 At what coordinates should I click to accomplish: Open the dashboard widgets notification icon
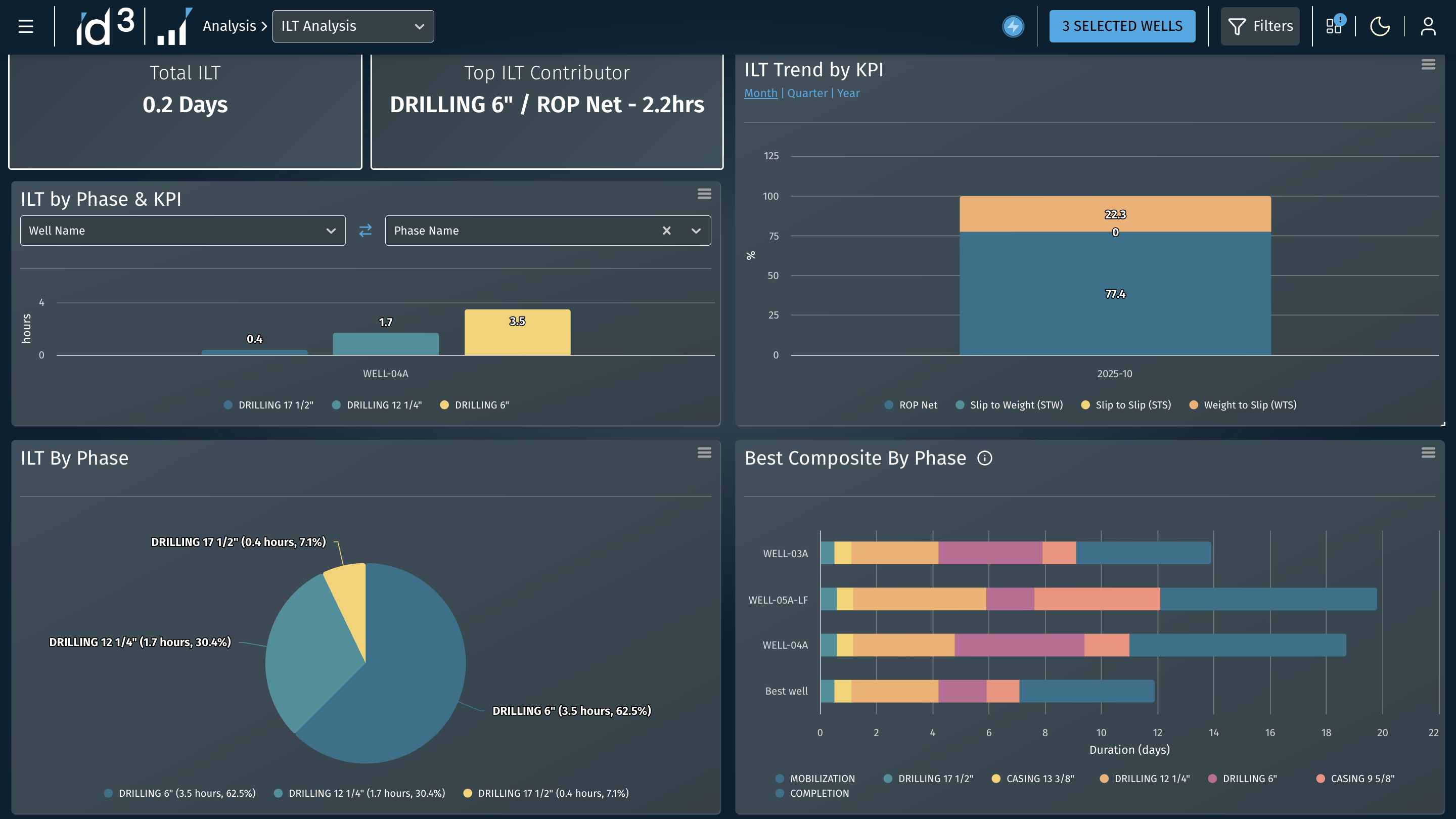click(x=1335, y=25)
